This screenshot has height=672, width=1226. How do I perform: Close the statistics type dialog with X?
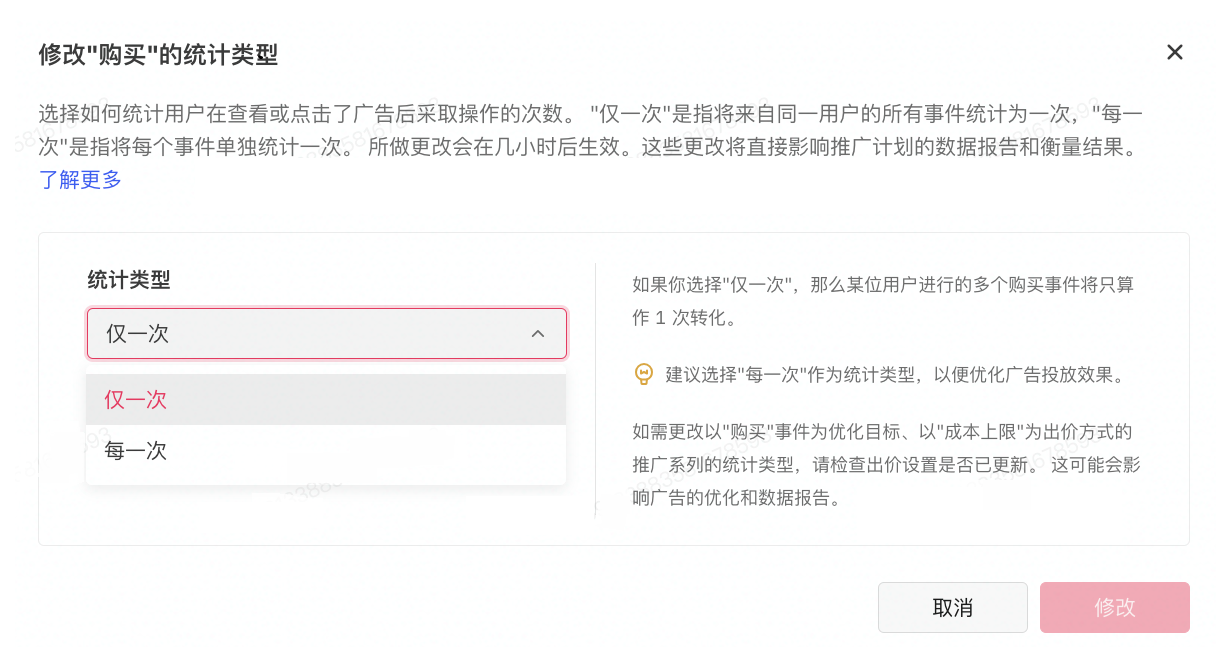[1175, 53]
